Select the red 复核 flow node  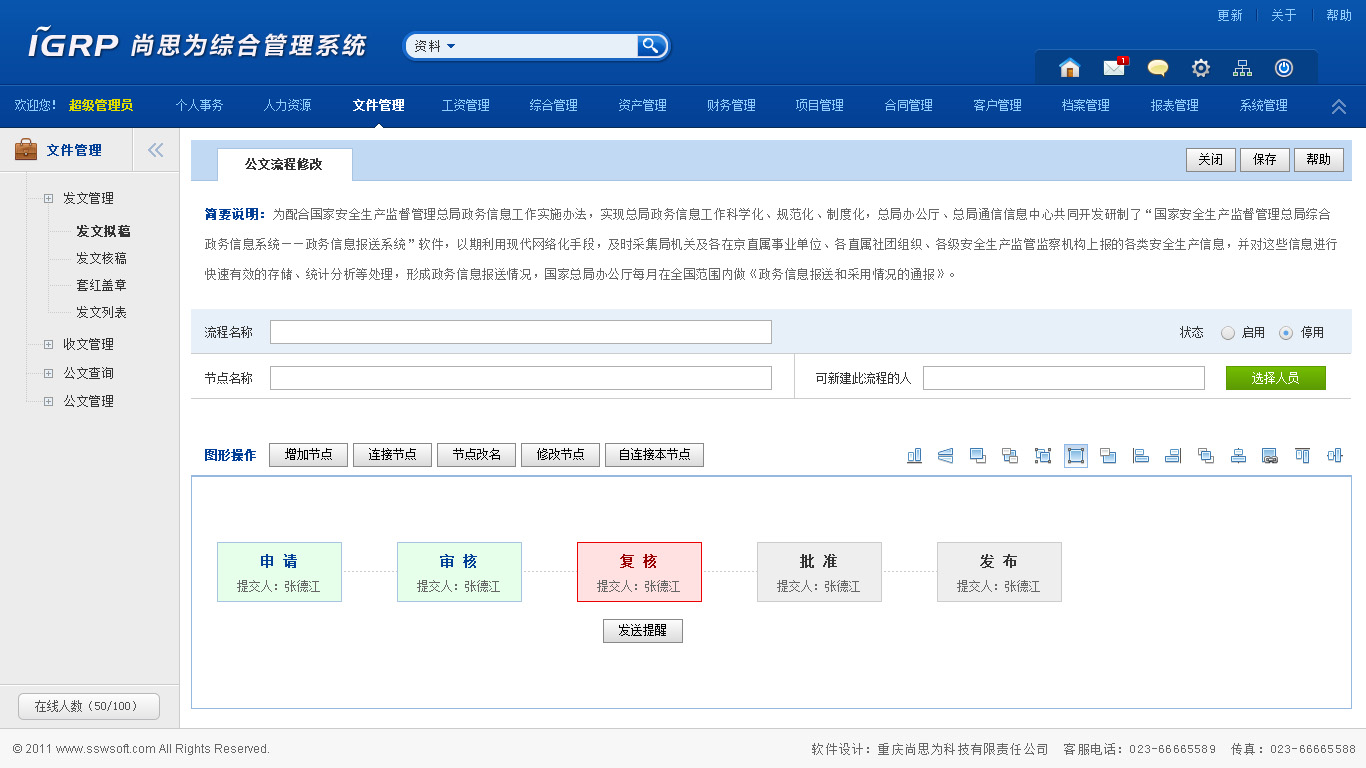[639, 572]
